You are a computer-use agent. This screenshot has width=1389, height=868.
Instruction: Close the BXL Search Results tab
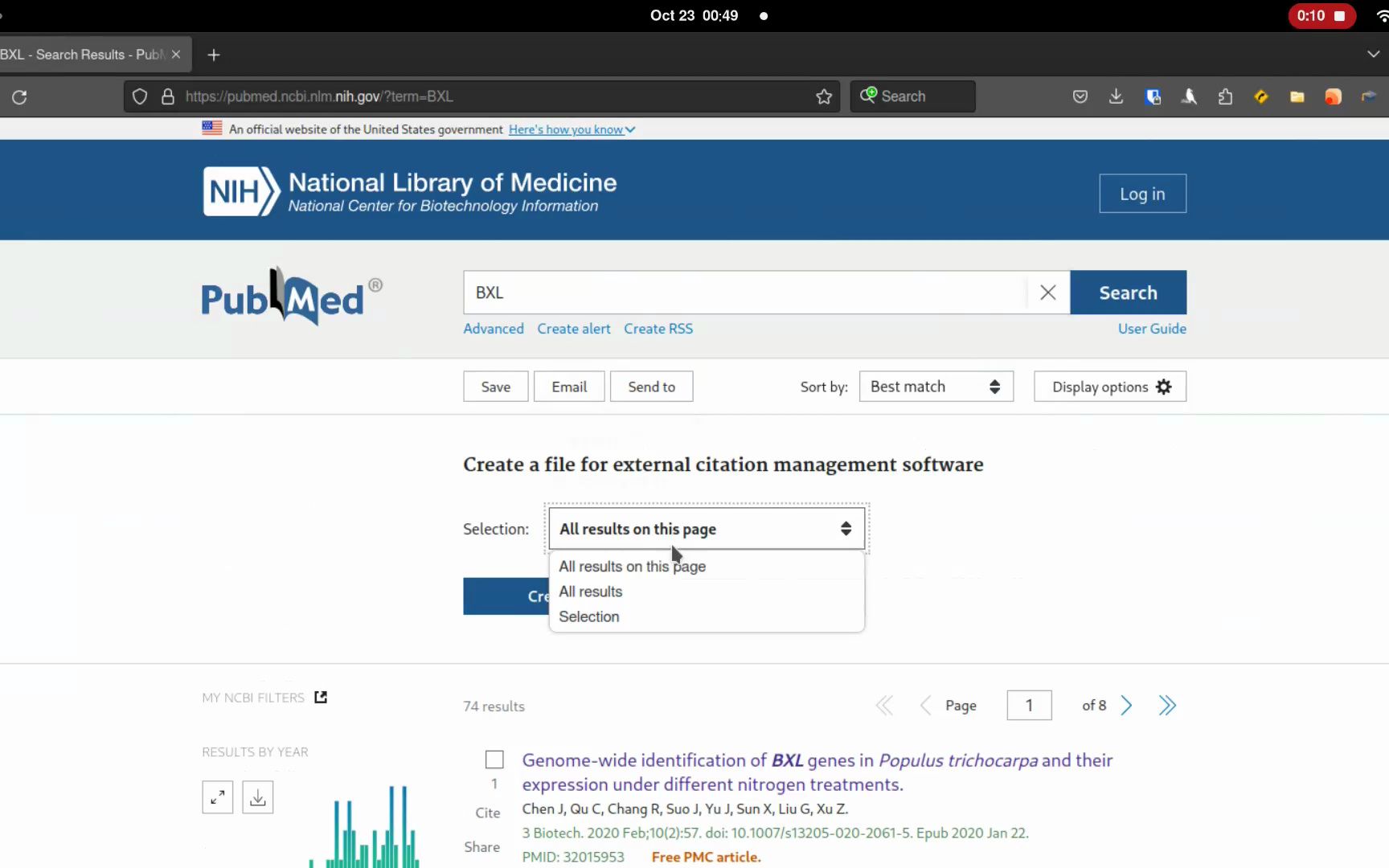coord(176,55)
